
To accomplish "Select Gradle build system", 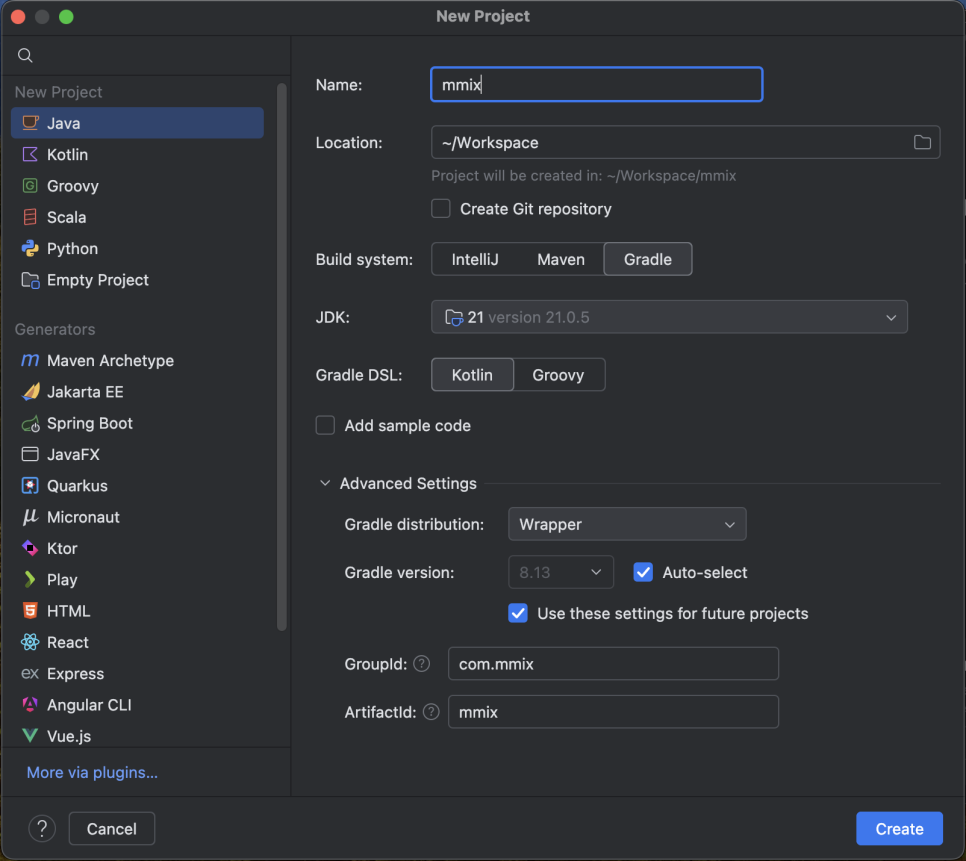I will (x=647, y=259).
